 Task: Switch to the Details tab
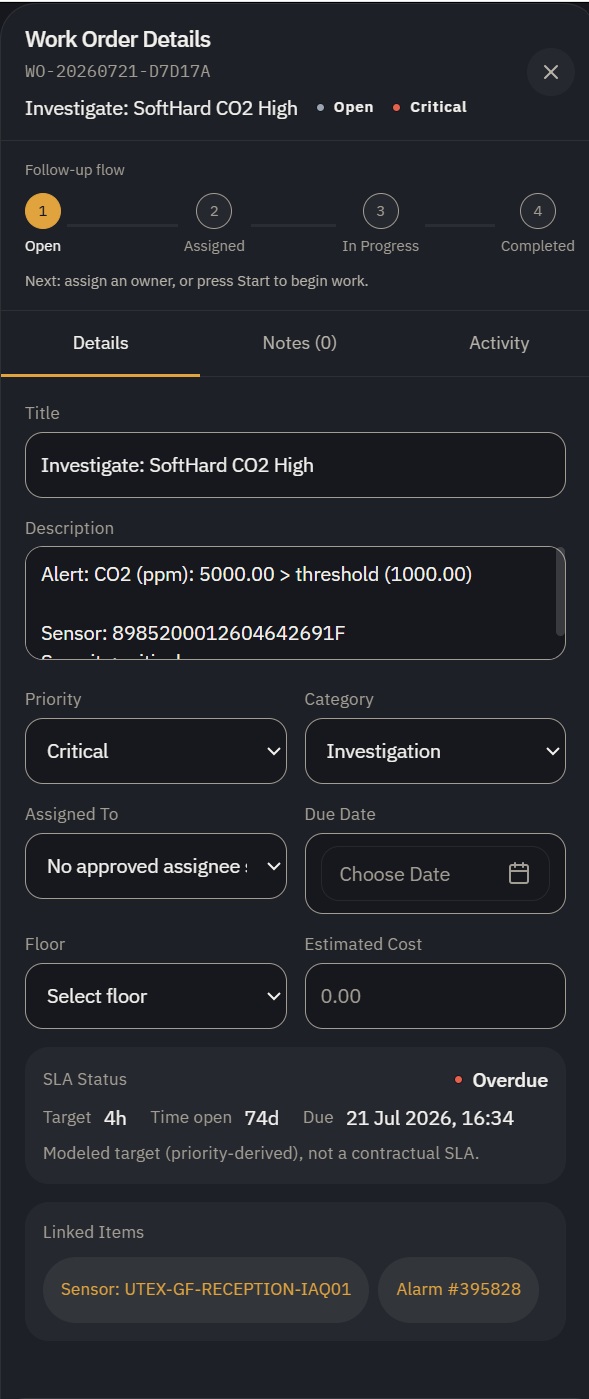pos(100,343)
